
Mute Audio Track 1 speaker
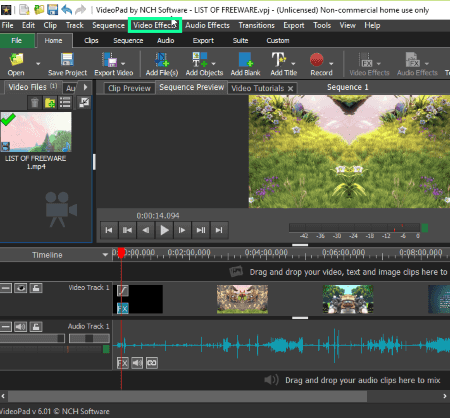(21, 327)
